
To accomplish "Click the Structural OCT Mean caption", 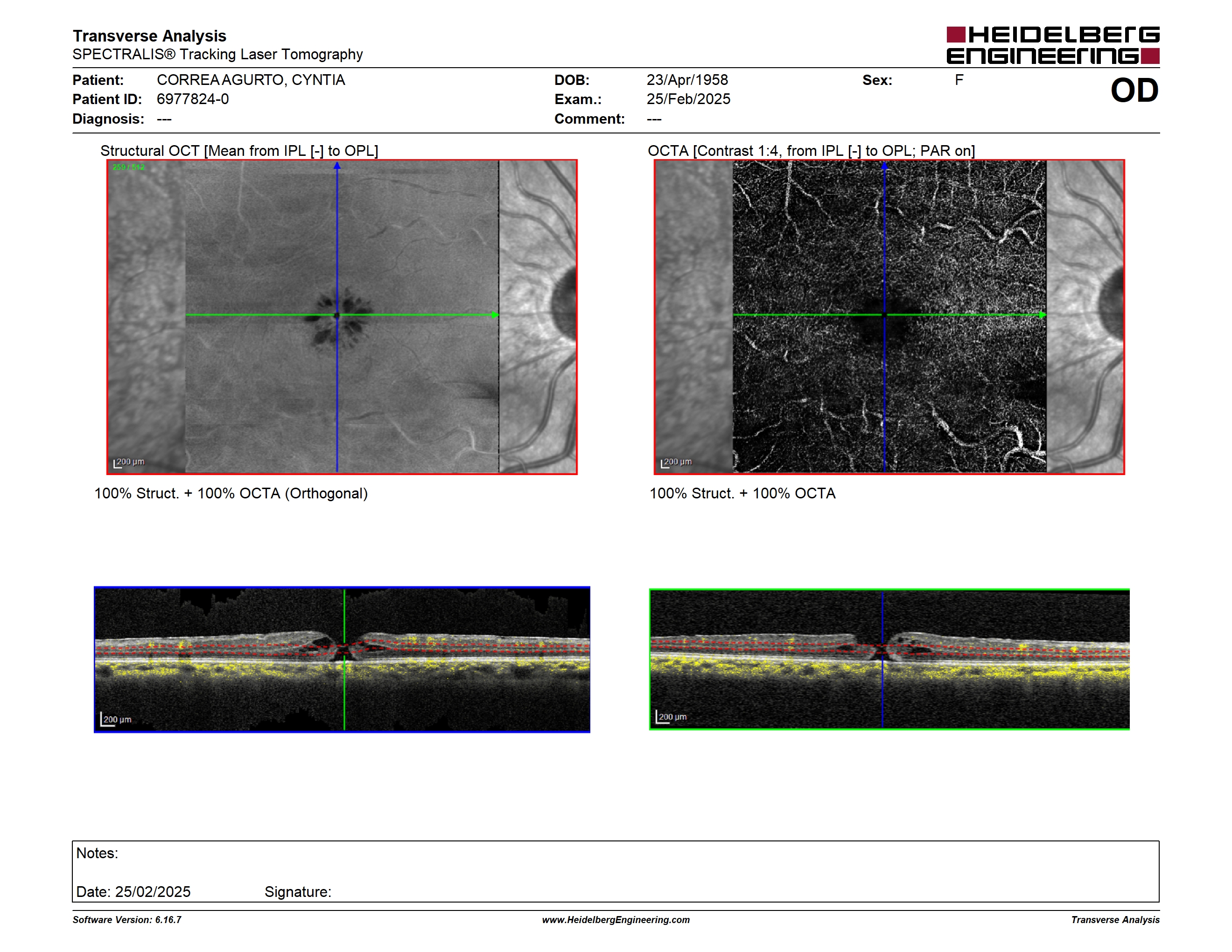I will (239, 151).
